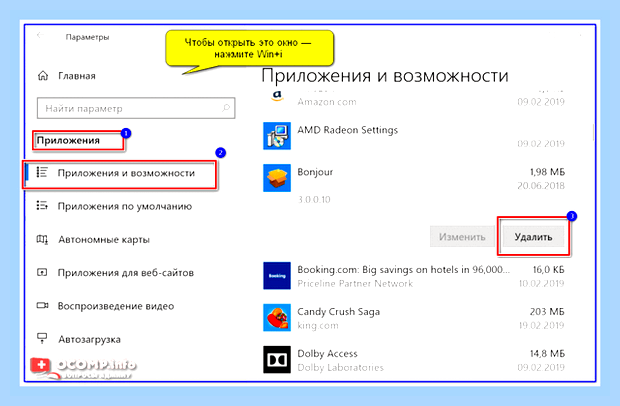
Task: Select the Candy Crush Saga name
Action: 338,312
